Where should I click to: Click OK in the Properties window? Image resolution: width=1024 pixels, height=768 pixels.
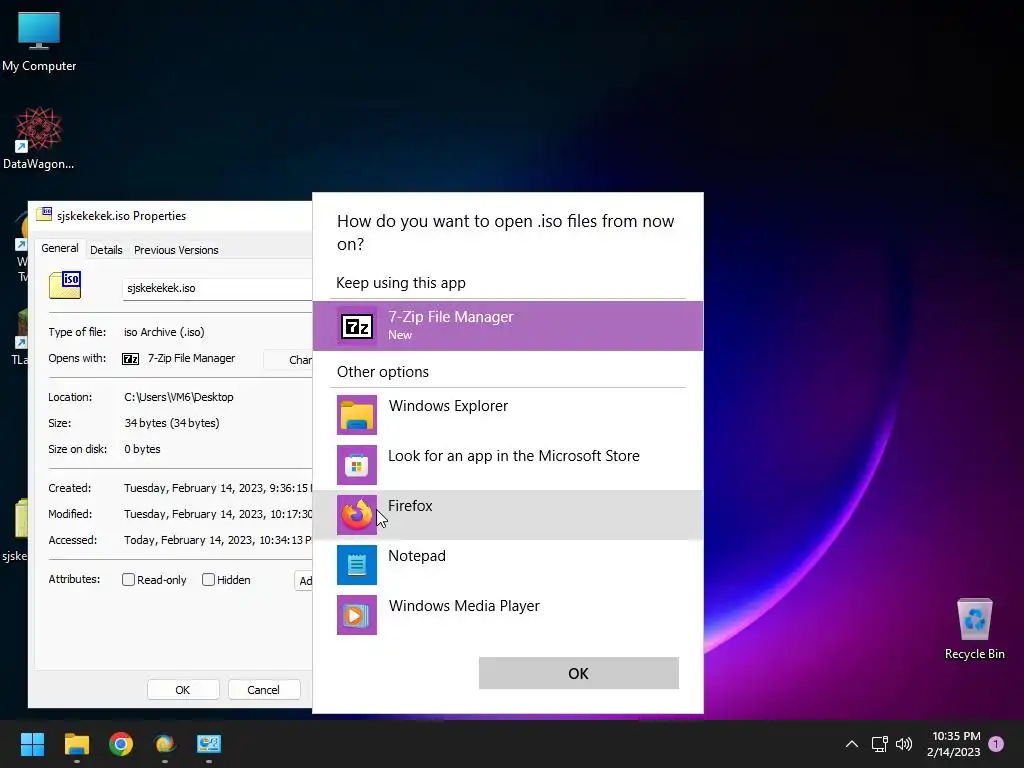coord(183,690)
